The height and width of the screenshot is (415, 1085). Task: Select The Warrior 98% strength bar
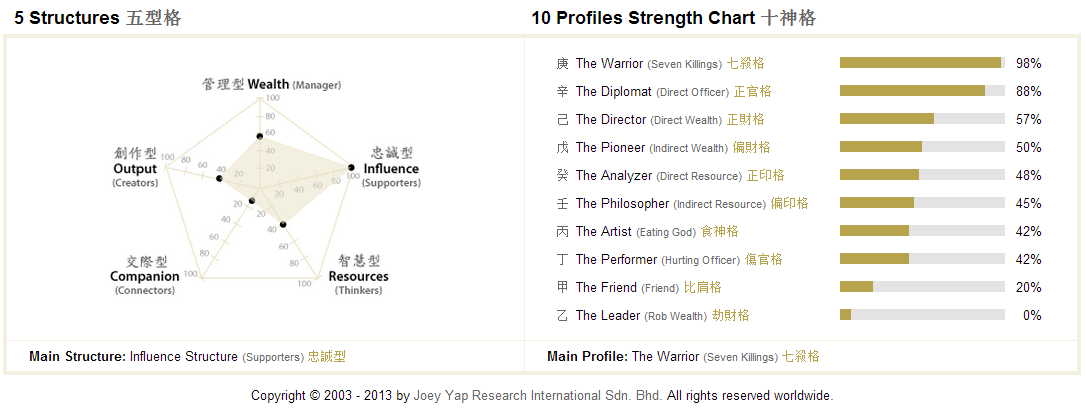pos(922,63)
